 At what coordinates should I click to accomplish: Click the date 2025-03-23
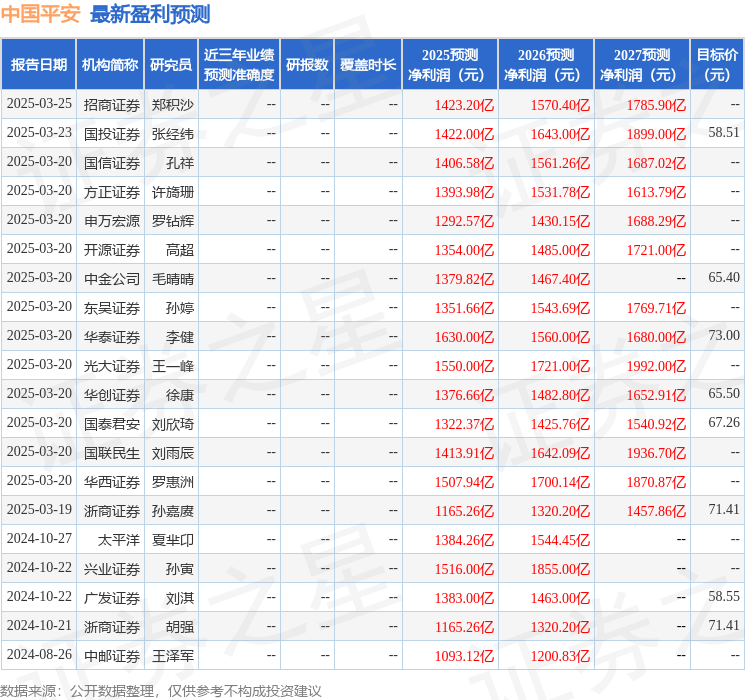pos(39,132)
